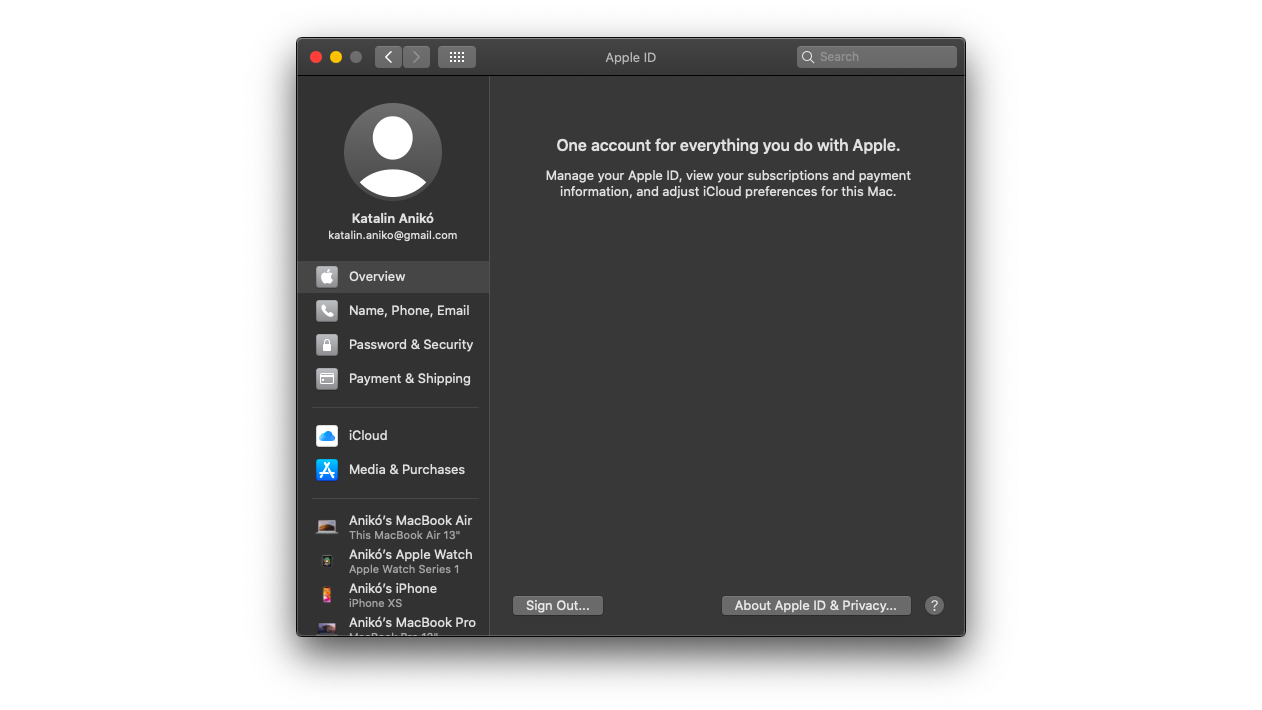Open Password & Security section
1262x710 pixels.
[x=393, y=345]
